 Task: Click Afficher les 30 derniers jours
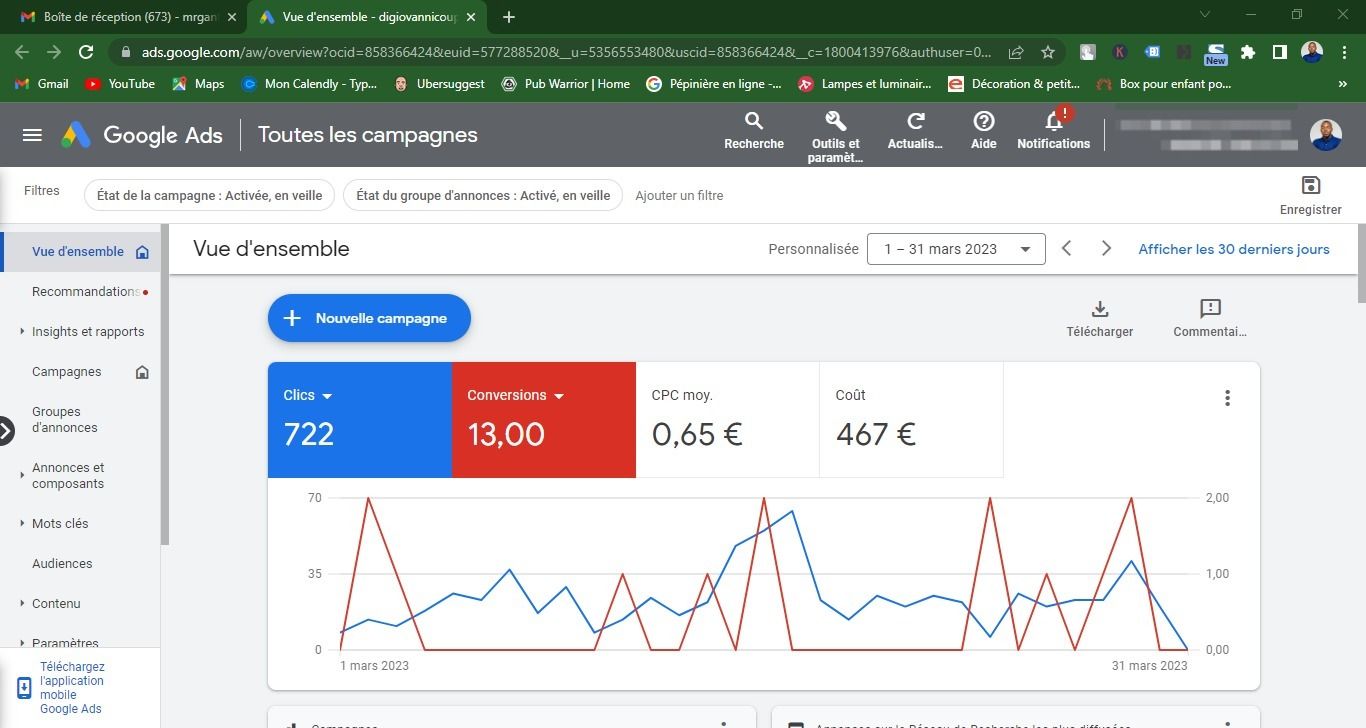pyautogui.click(x=1234, y=249)
